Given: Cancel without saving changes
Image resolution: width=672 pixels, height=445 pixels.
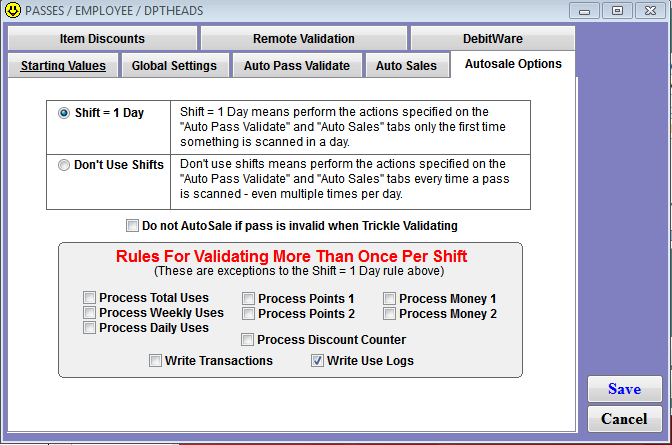Looking at the screenshot, I should click(x=624, y=419).
